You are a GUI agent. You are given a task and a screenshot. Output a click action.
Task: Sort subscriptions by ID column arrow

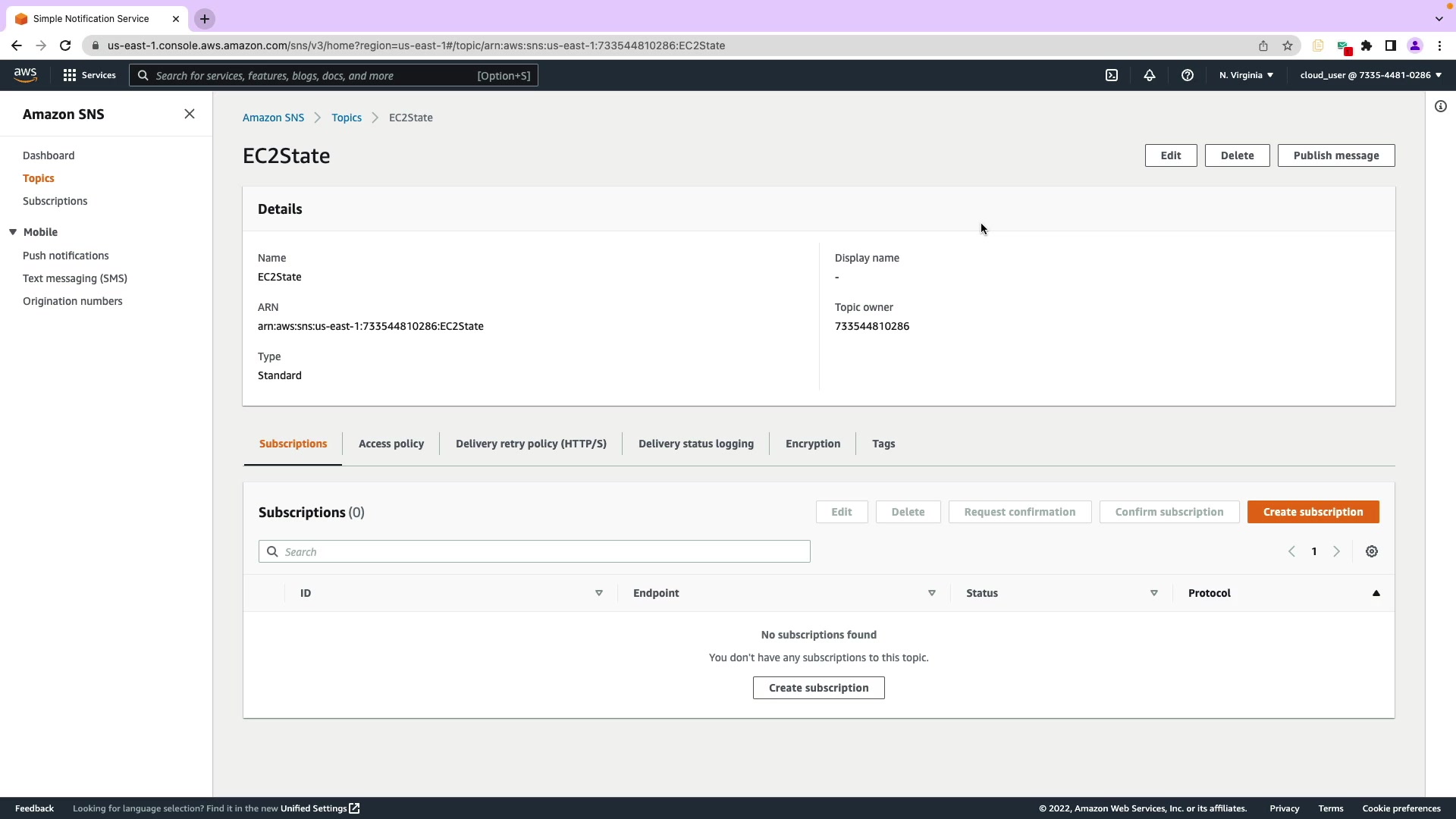point(598,593)
